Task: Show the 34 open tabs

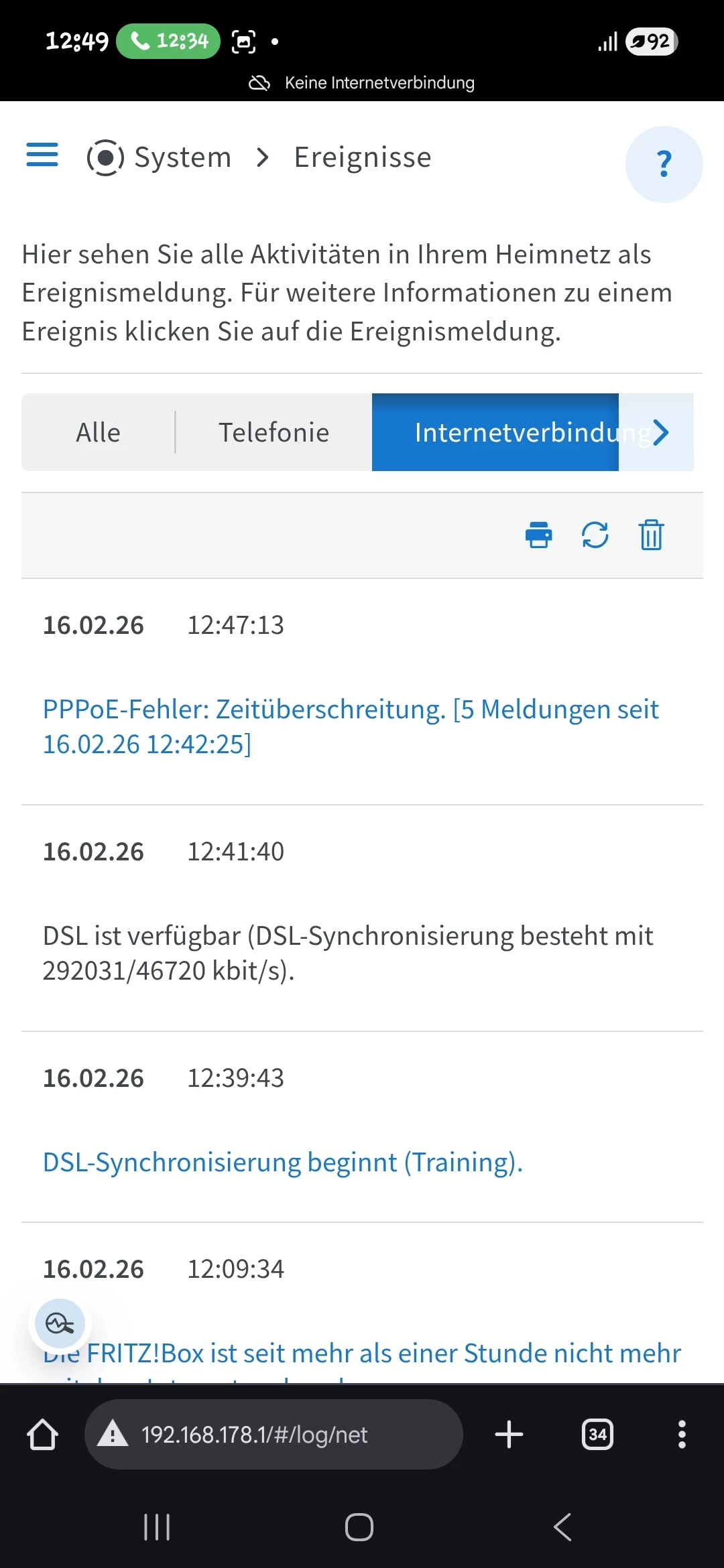Action: pyautogui.click(x=597, y=1435)
